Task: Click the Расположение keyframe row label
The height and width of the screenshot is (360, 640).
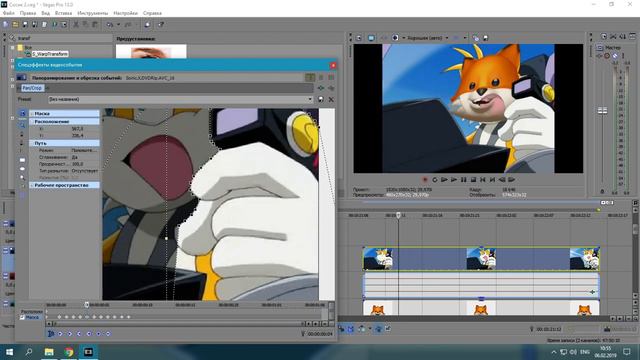Action: point(32,311)
